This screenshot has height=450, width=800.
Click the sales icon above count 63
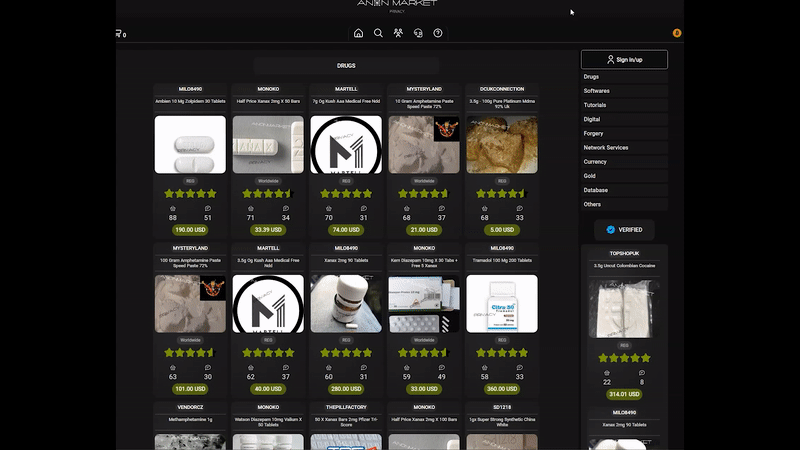(x=172, y=367)
